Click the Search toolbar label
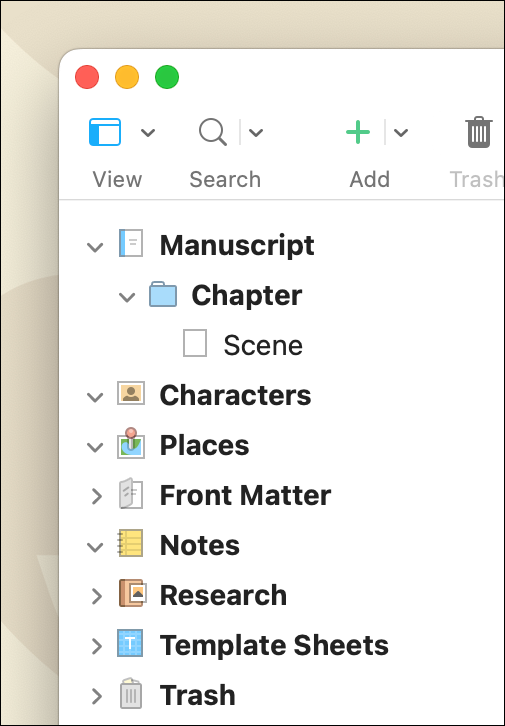The height and width of the screenshot is (726, 505). (x=225, y=179)
